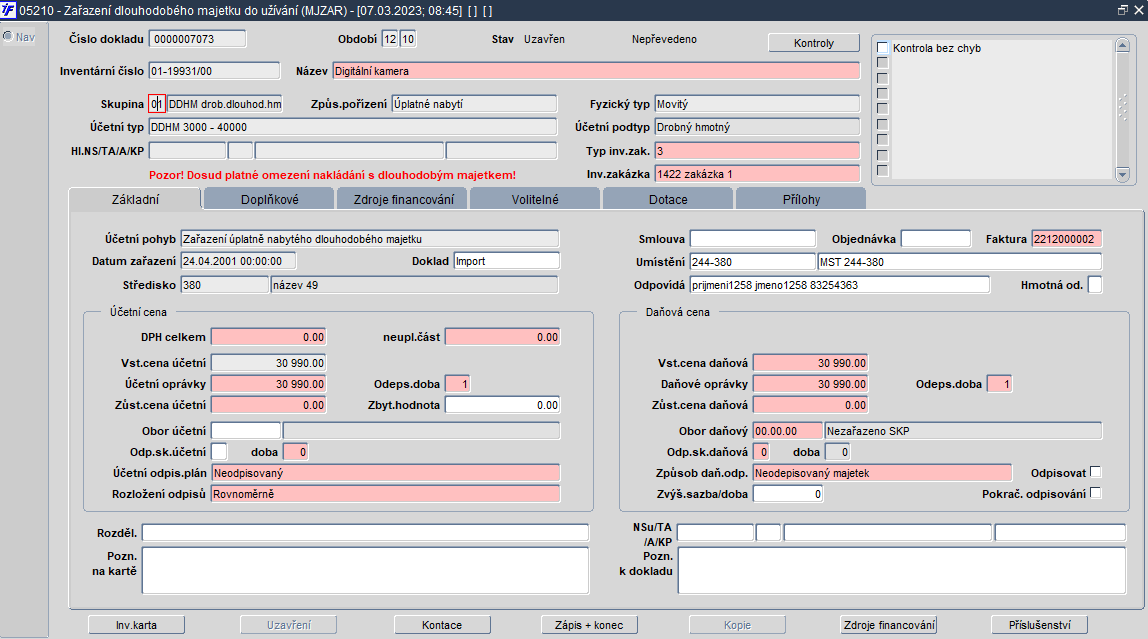Image resolution: width=1148 pixels, height=639 pixels.
Task: Click the Kontace button
Action: pyautogui.click(x=442, y=625)
